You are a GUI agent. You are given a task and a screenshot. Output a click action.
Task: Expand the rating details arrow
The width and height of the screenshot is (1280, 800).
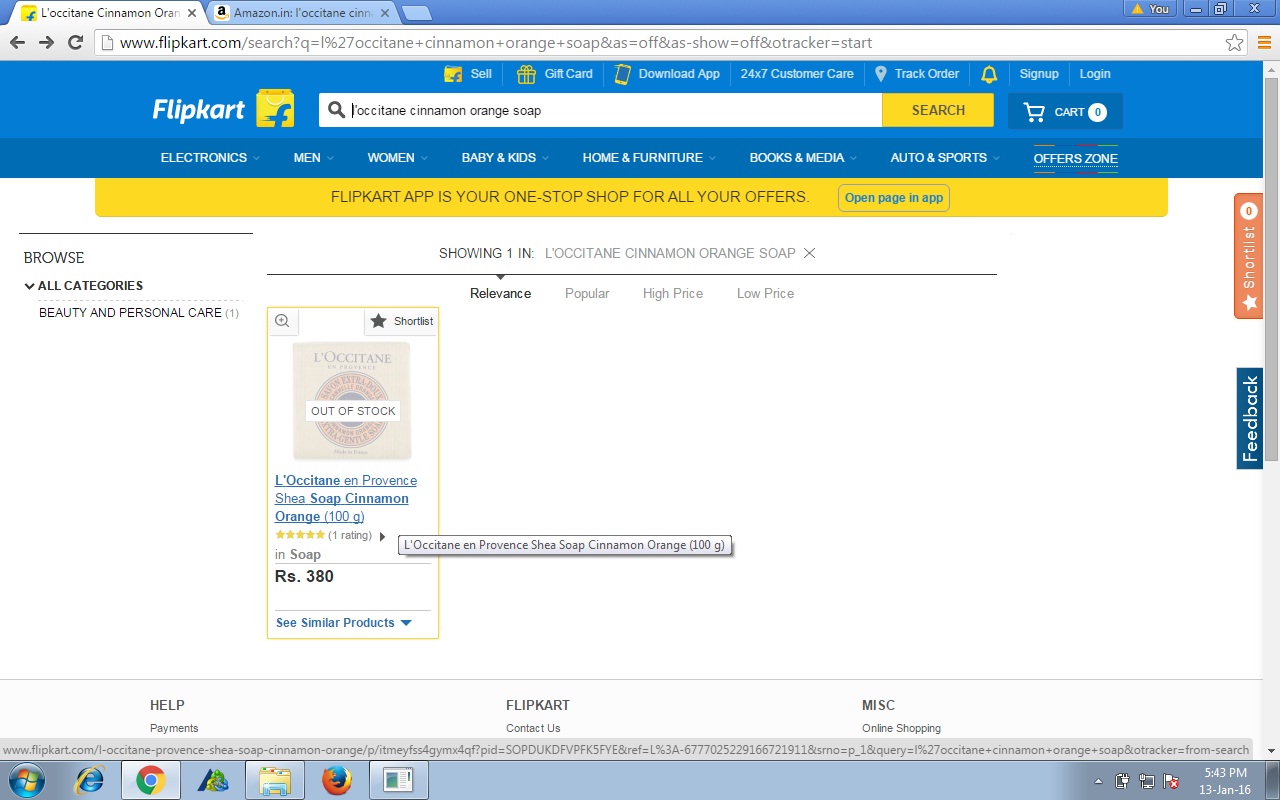(x=382, y=537)
